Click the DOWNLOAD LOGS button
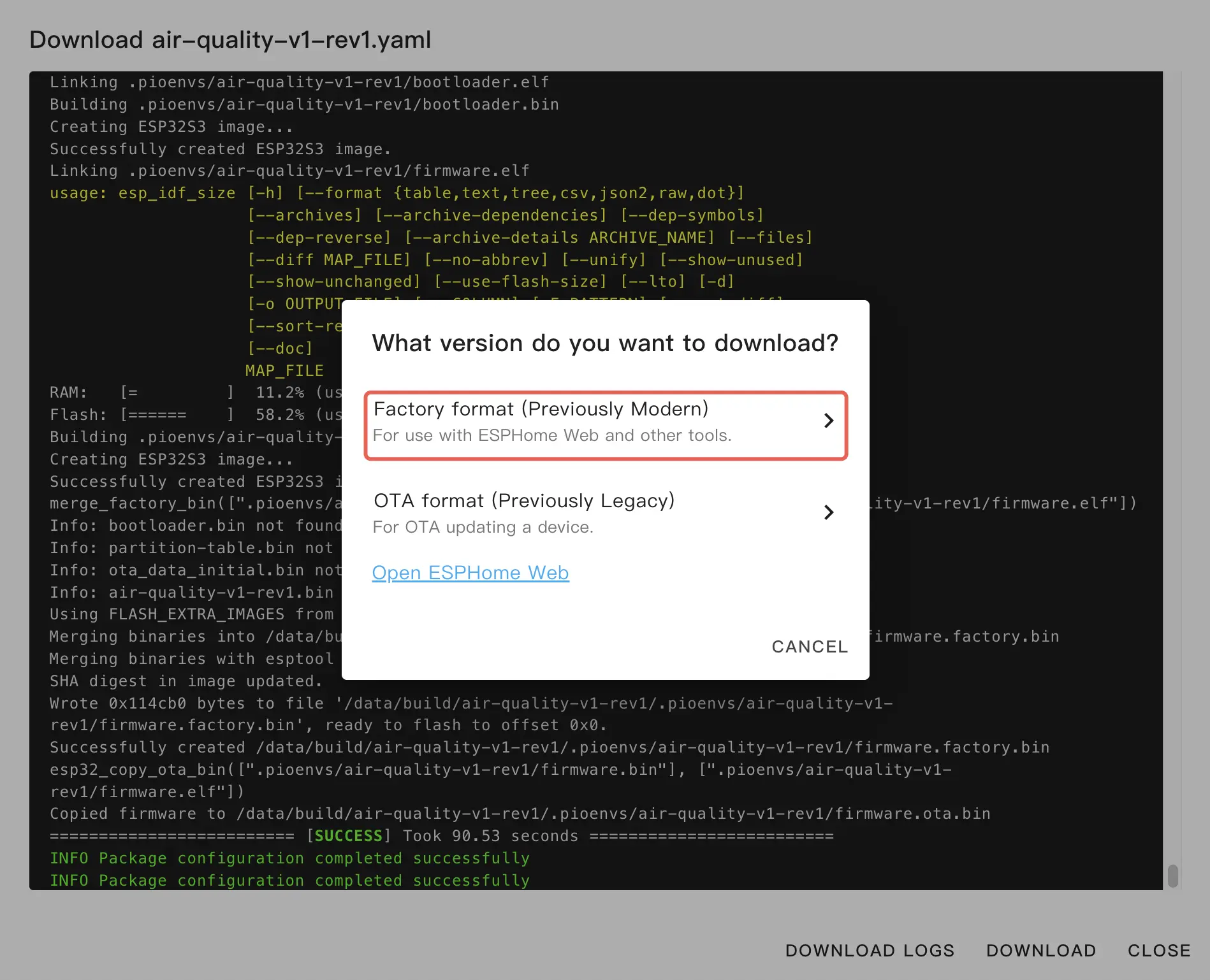Viewport: 1210px width, 980px height. point(870,951)
